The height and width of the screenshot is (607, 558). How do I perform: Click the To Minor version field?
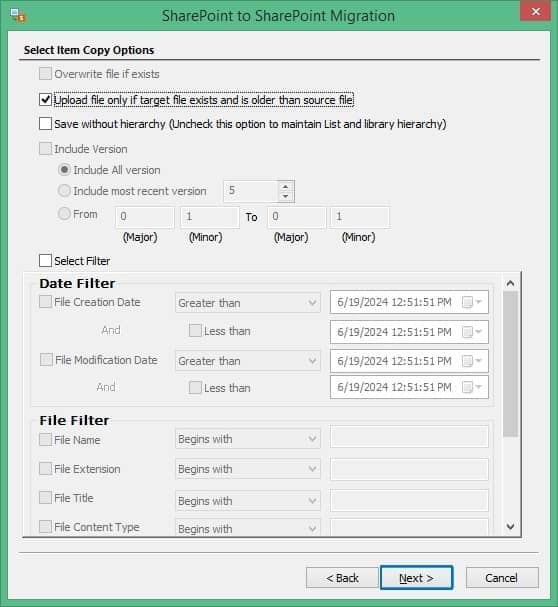(360, 217)
